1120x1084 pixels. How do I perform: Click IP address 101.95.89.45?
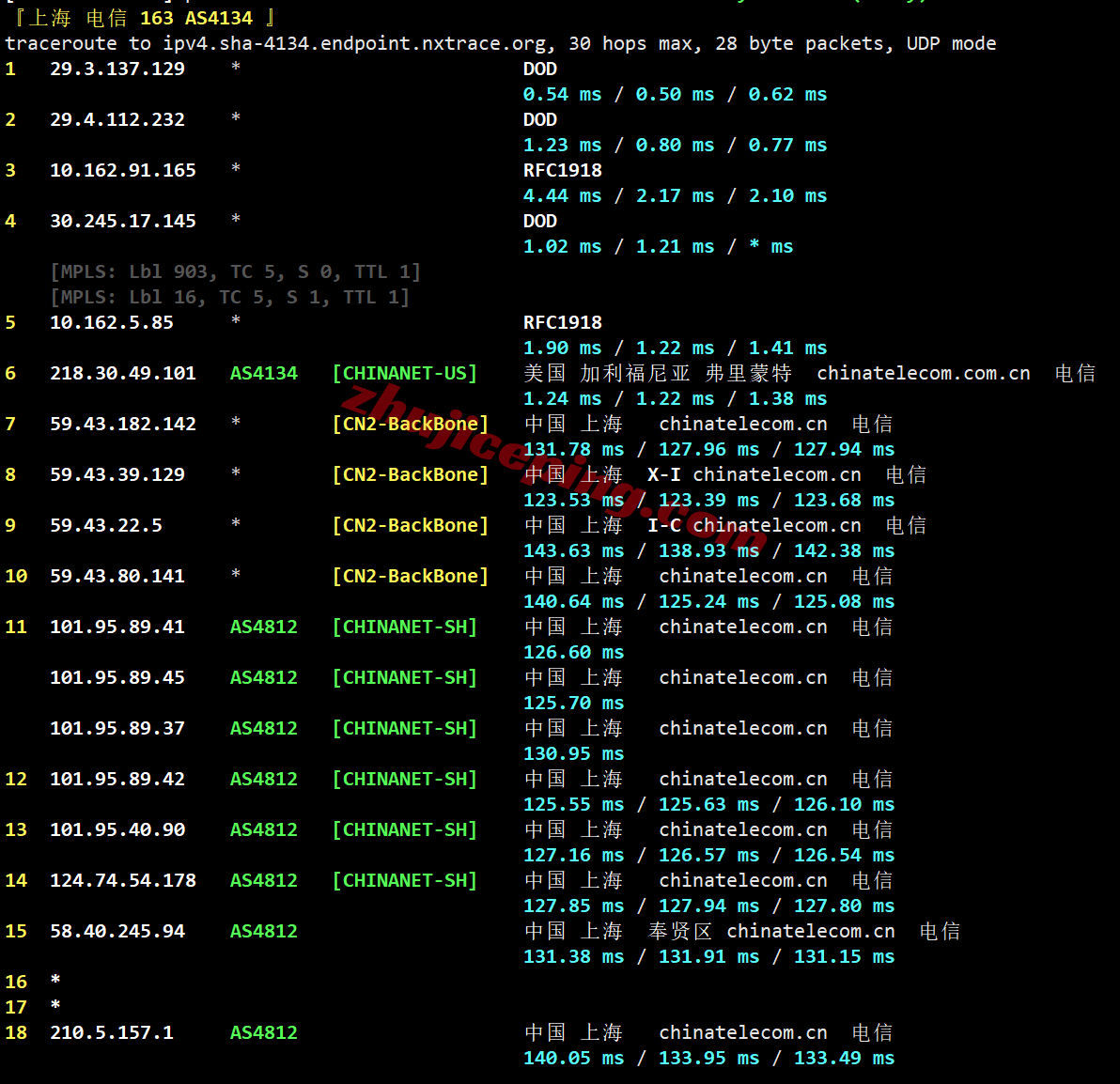pos(117,677)
